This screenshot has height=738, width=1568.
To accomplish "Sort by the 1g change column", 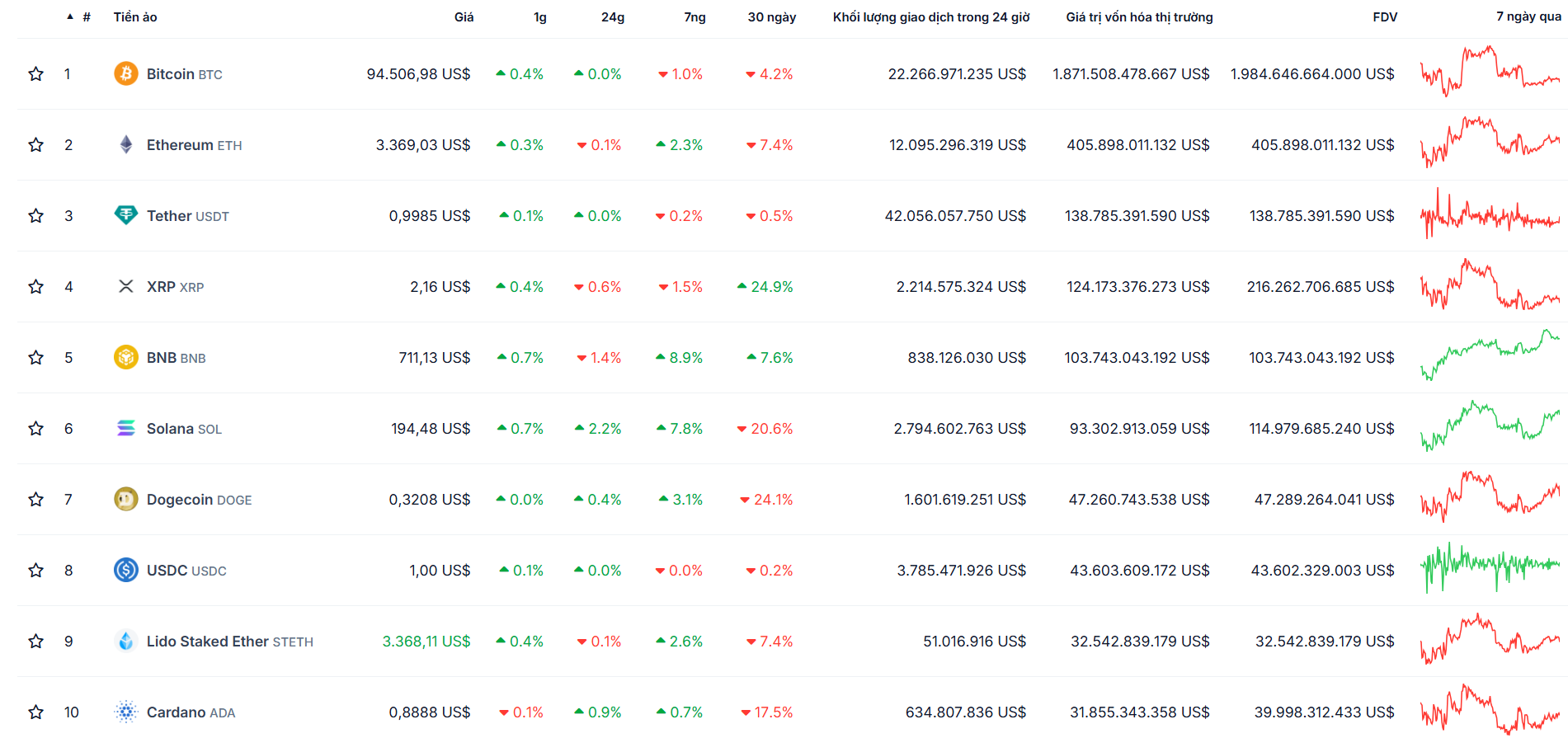I will (540, 17).
